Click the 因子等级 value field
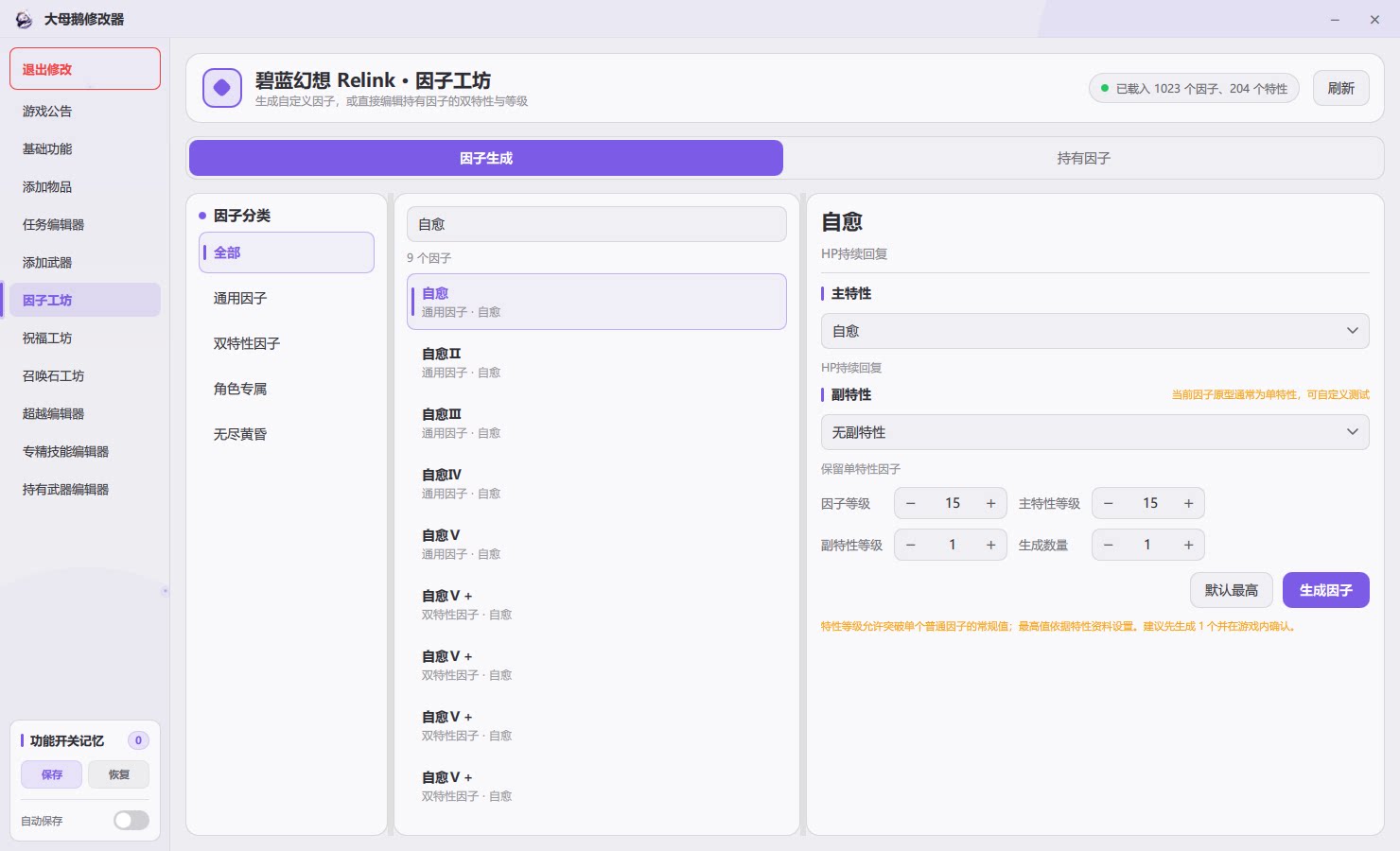 [x=952, y=503]
